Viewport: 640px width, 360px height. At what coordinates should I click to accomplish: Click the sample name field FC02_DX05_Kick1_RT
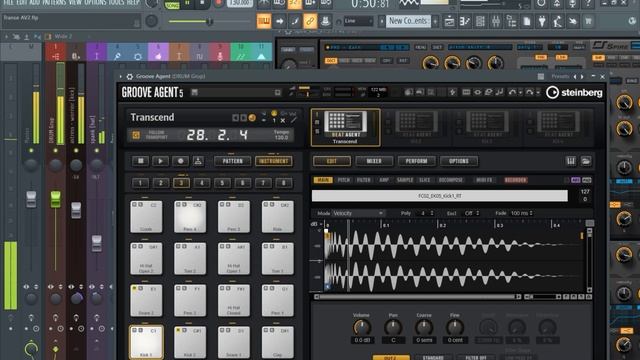click(x=440, y=196)
